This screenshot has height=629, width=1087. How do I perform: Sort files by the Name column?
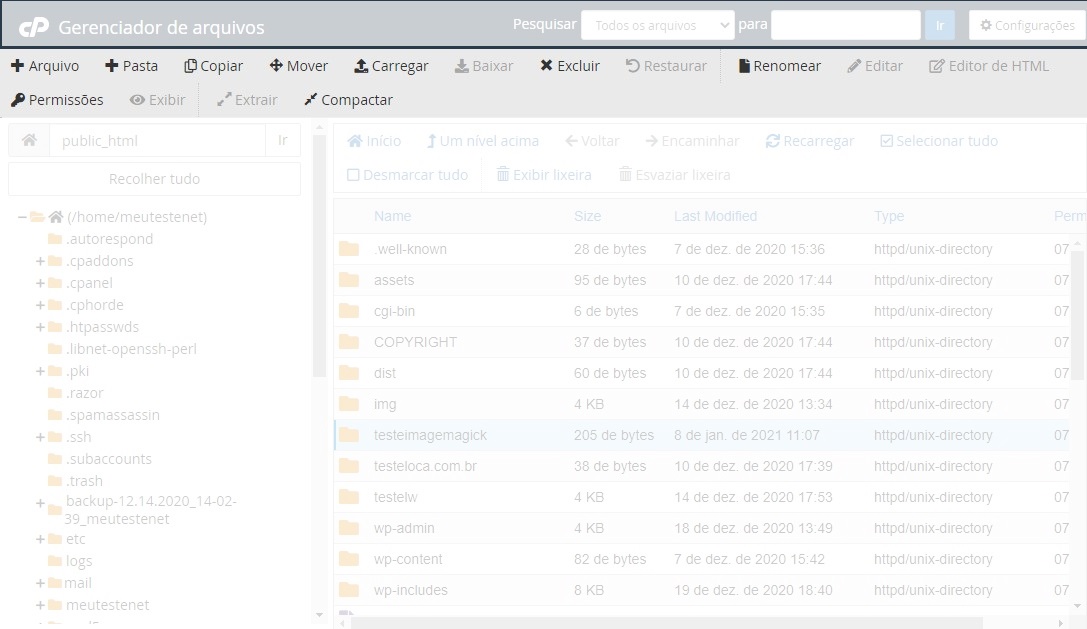392,216
